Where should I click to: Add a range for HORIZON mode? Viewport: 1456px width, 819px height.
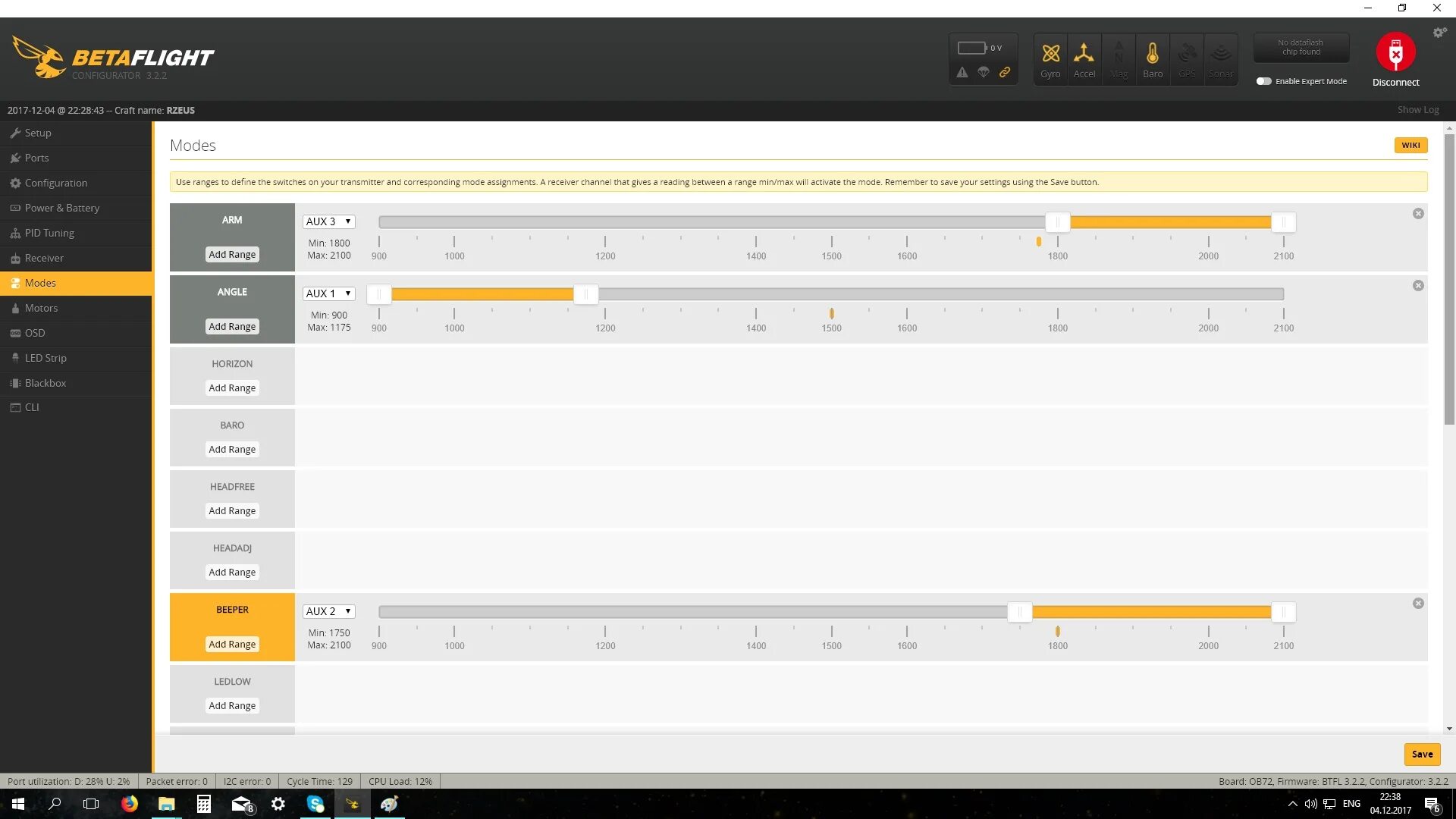[x=232, y=388]
